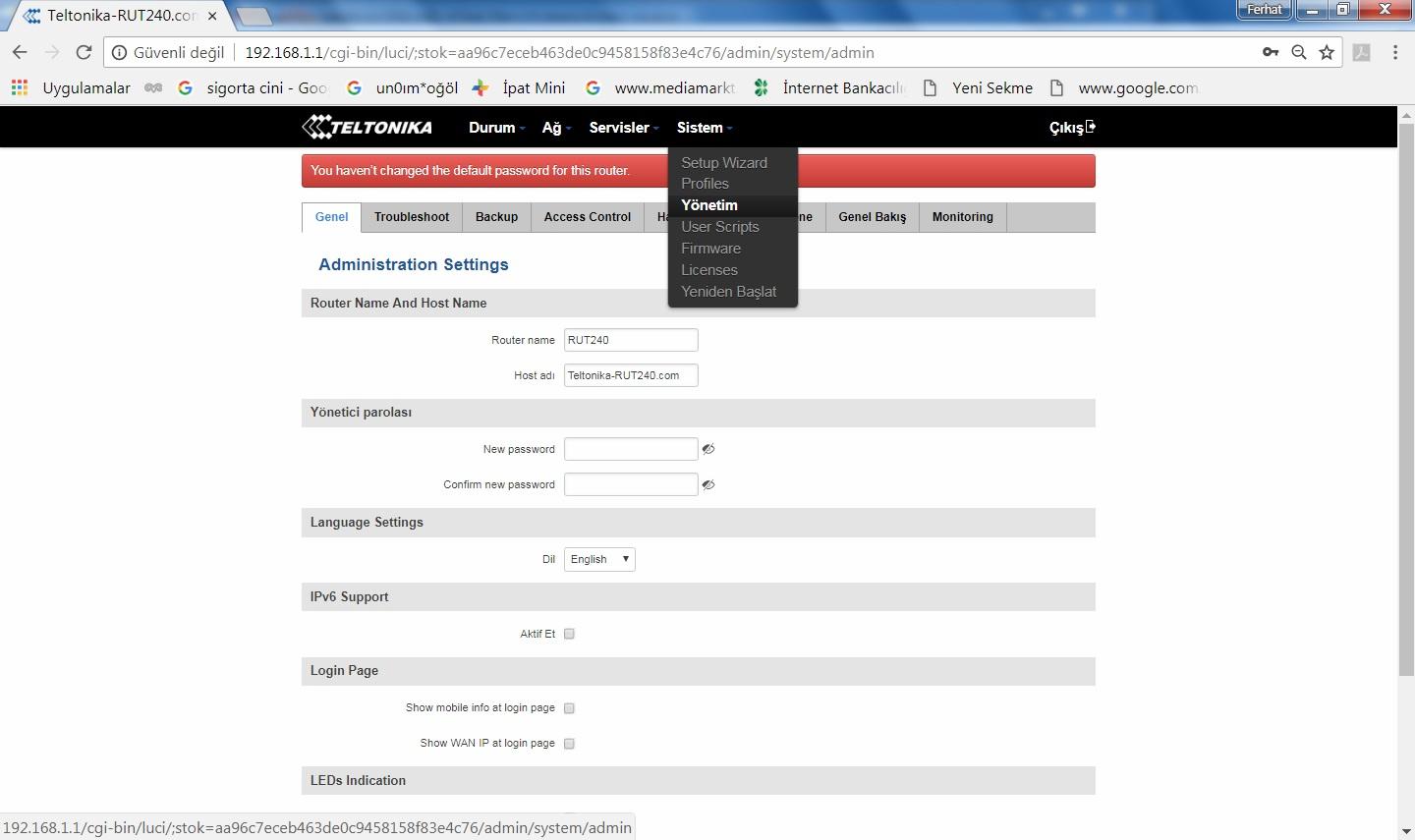Viewport: 1415px width, 840px height.
Task: Check Show WAN IP at login page
Action: (569, 743)
